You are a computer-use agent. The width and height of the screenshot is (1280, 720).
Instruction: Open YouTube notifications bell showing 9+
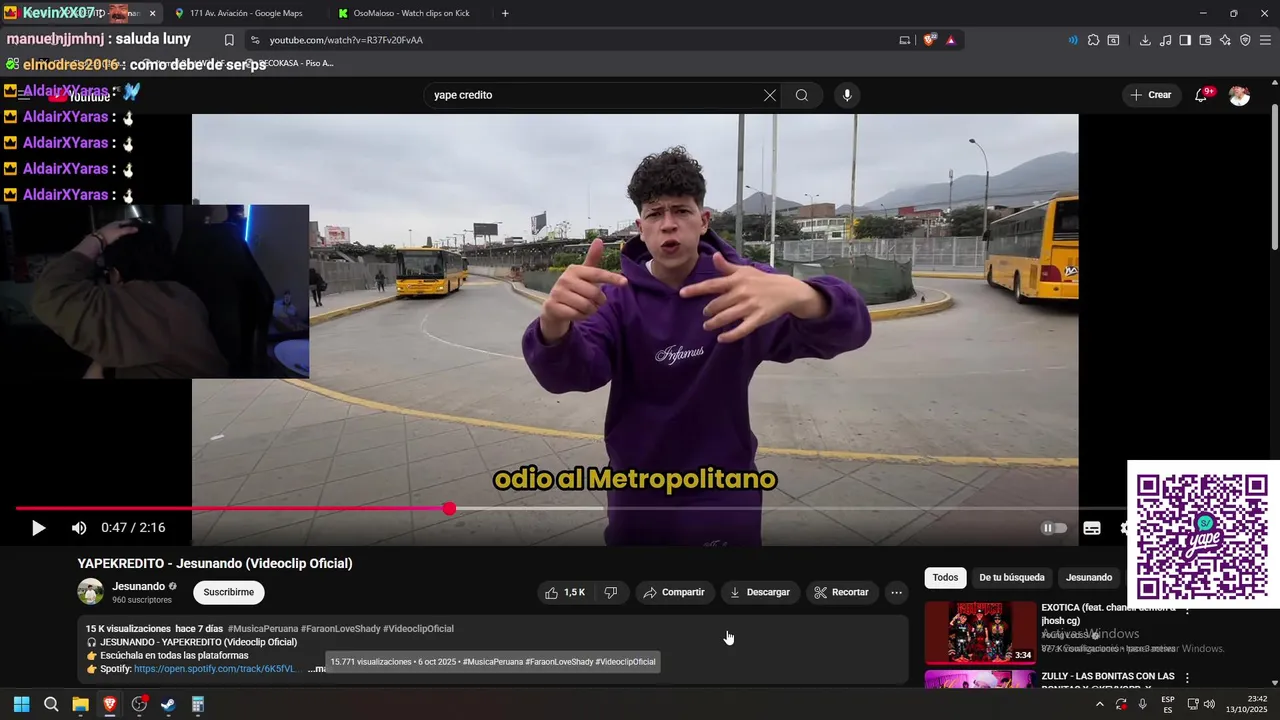[1202, 95]
